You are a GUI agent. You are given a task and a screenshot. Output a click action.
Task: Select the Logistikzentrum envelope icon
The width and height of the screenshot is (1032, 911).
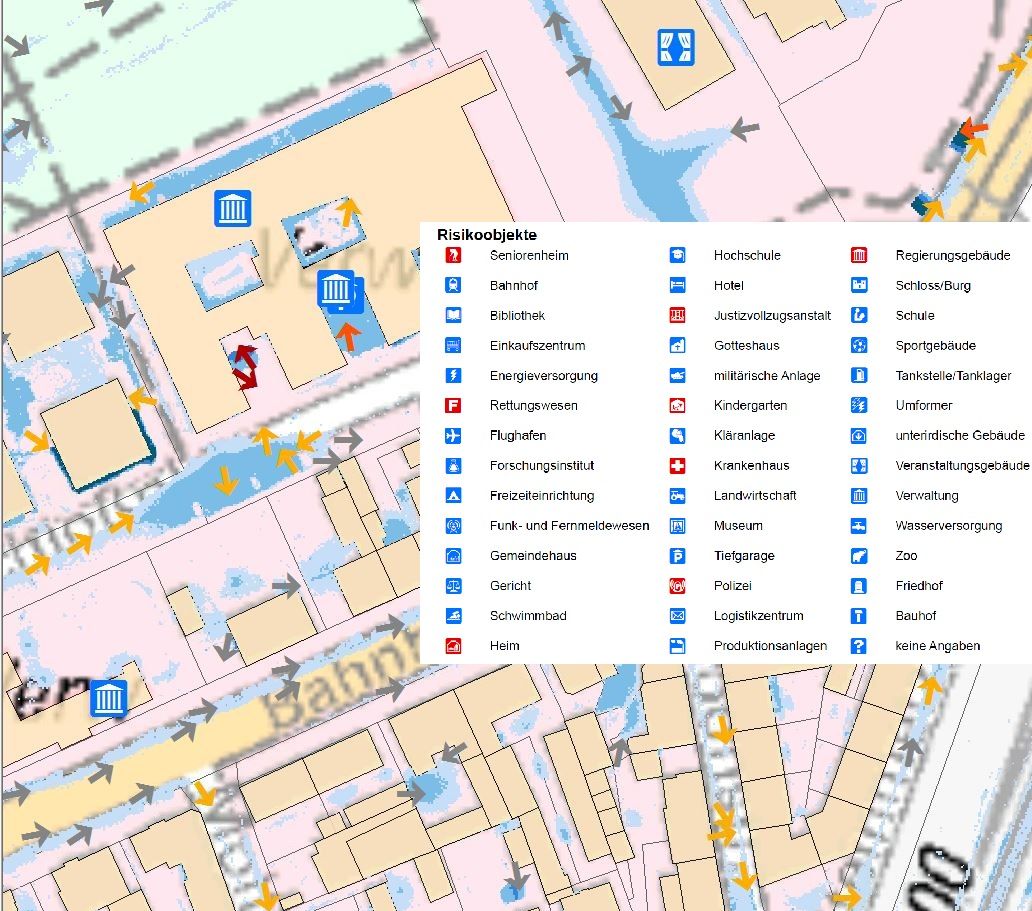(678, 616)
